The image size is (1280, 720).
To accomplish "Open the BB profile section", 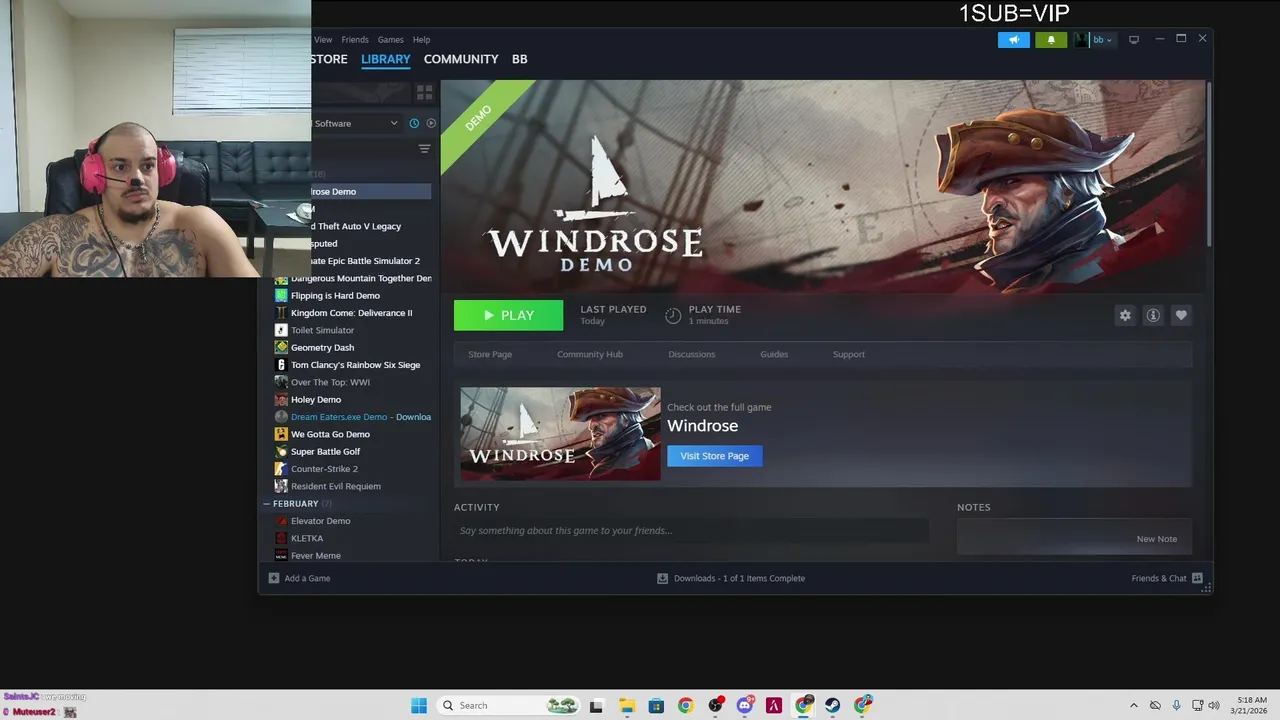I will pos(520,59).
